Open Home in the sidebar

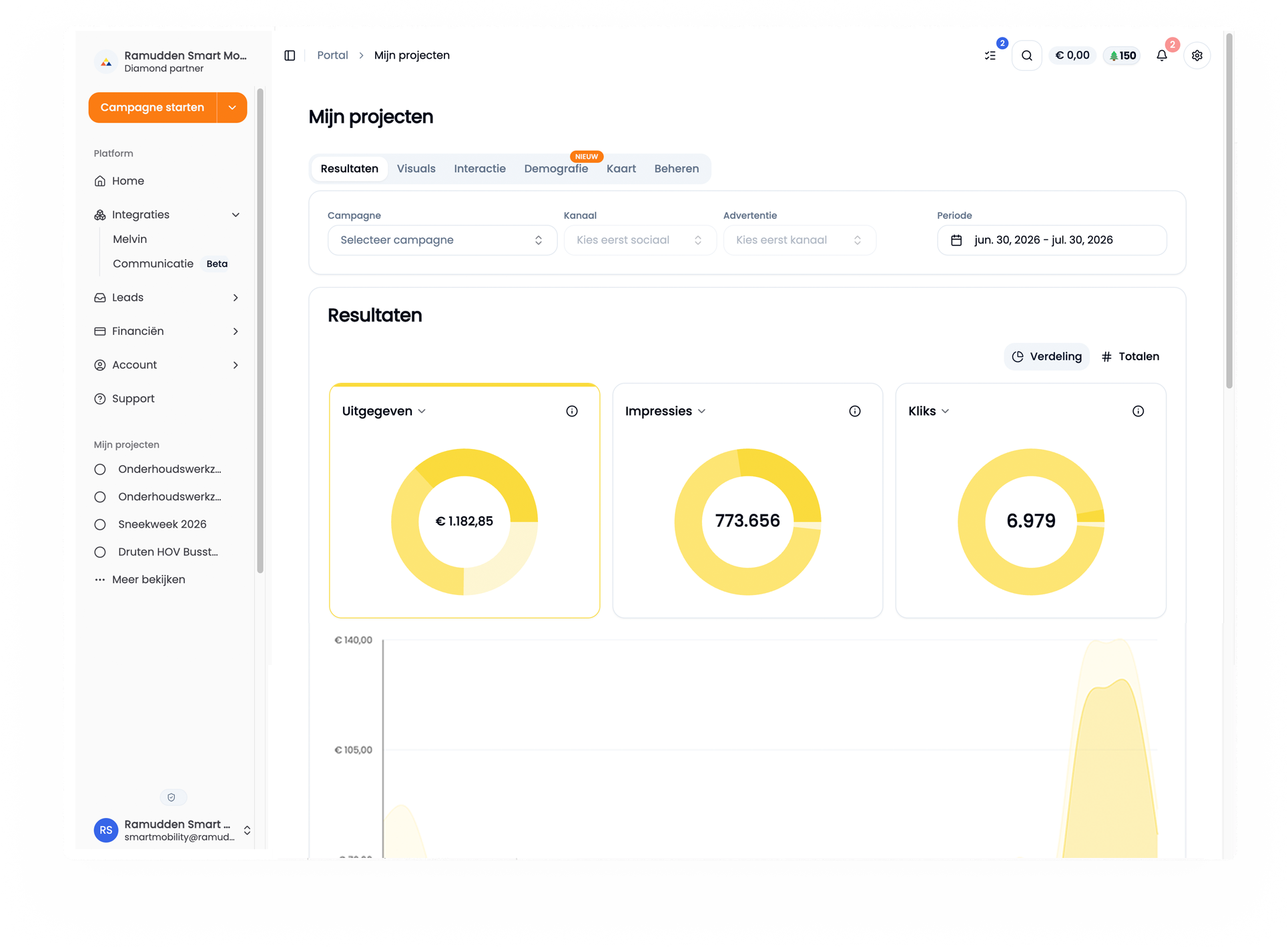point(128,181)
